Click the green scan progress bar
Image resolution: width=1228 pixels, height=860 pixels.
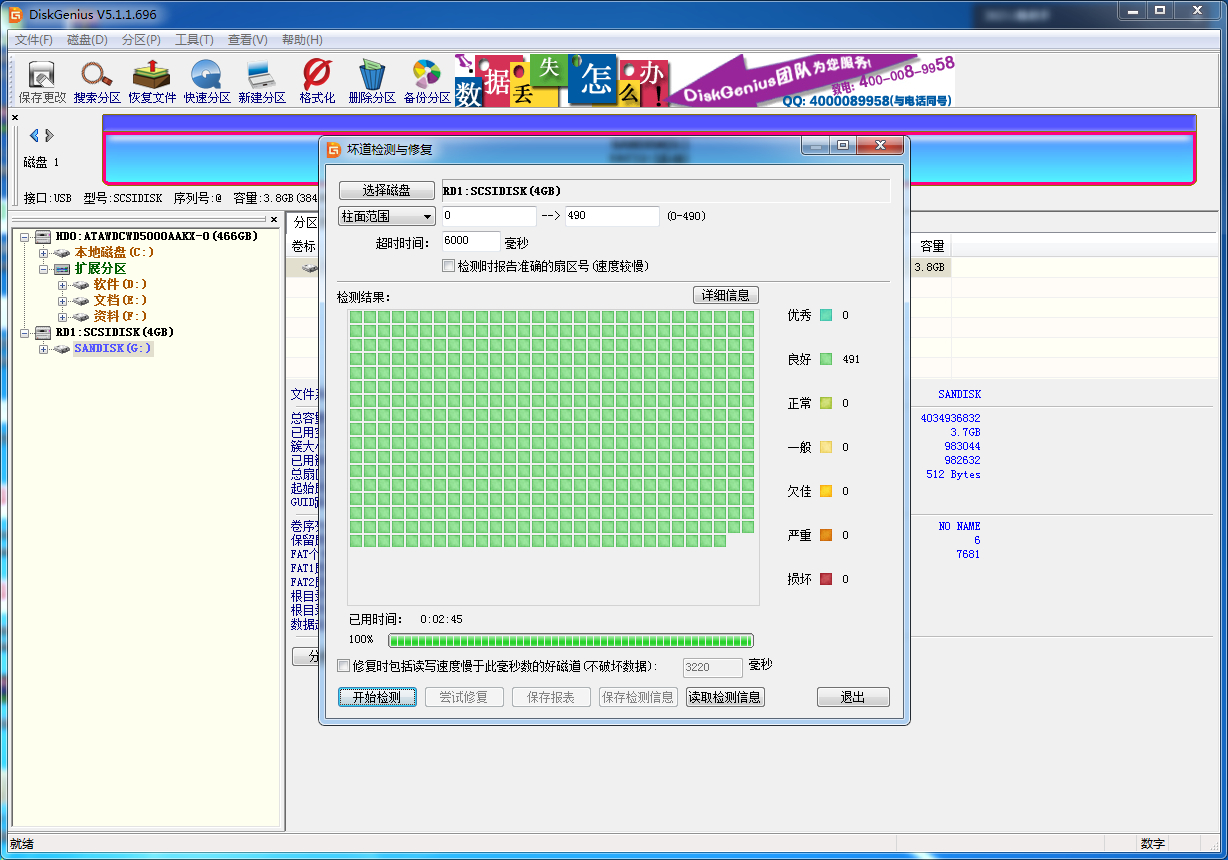click(571, 640)
